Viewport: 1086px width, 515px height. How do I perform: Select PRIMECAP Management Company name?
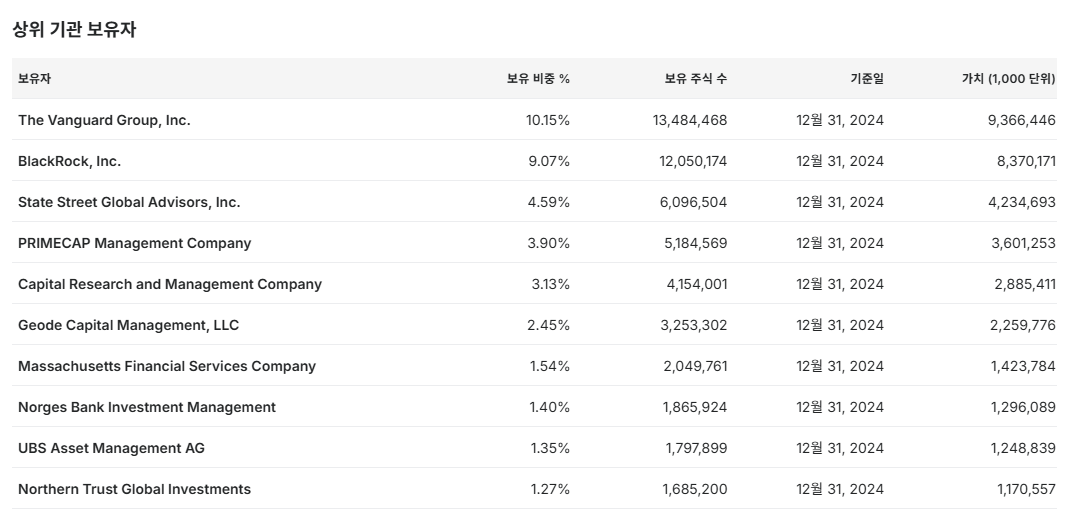pos(134,243)
